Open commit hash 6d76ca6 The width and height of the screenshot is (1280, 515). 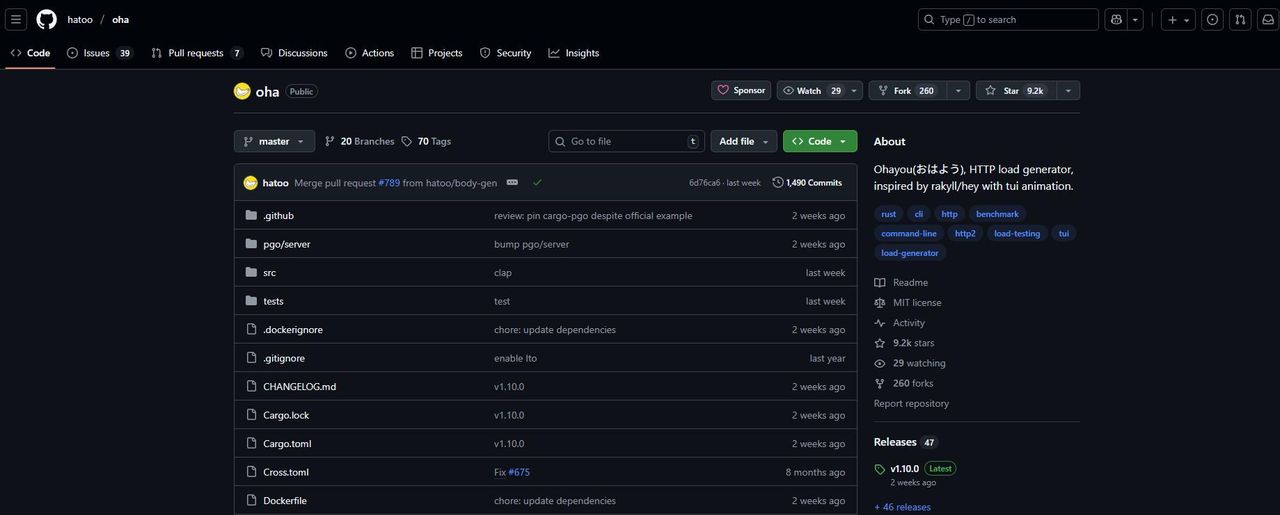tap(704, 183)
